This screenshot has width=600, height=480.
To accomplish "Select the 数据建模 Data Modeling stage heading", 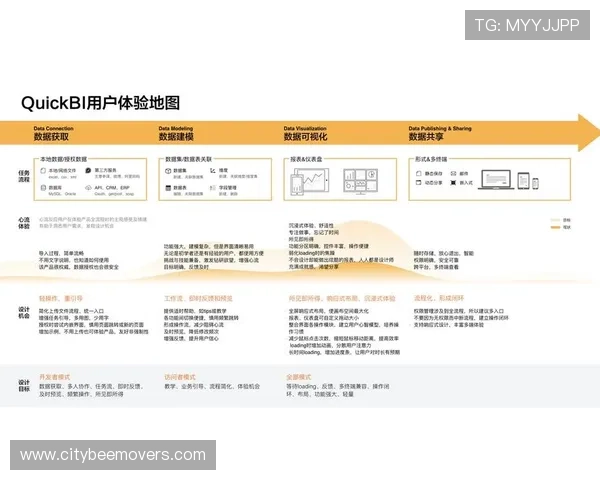I will pyautogui.click(x=176, y=133).
